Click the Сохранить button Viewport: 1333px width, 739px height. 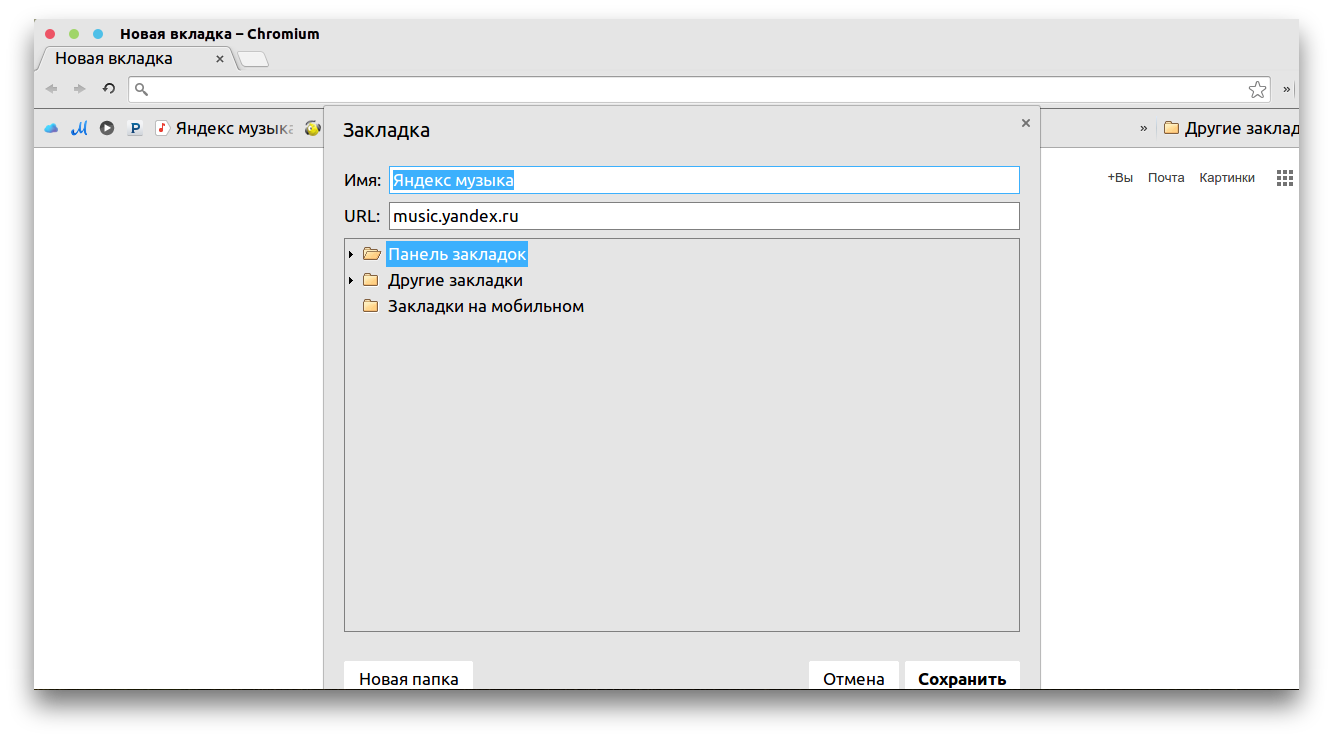click(x=962, y=675)
